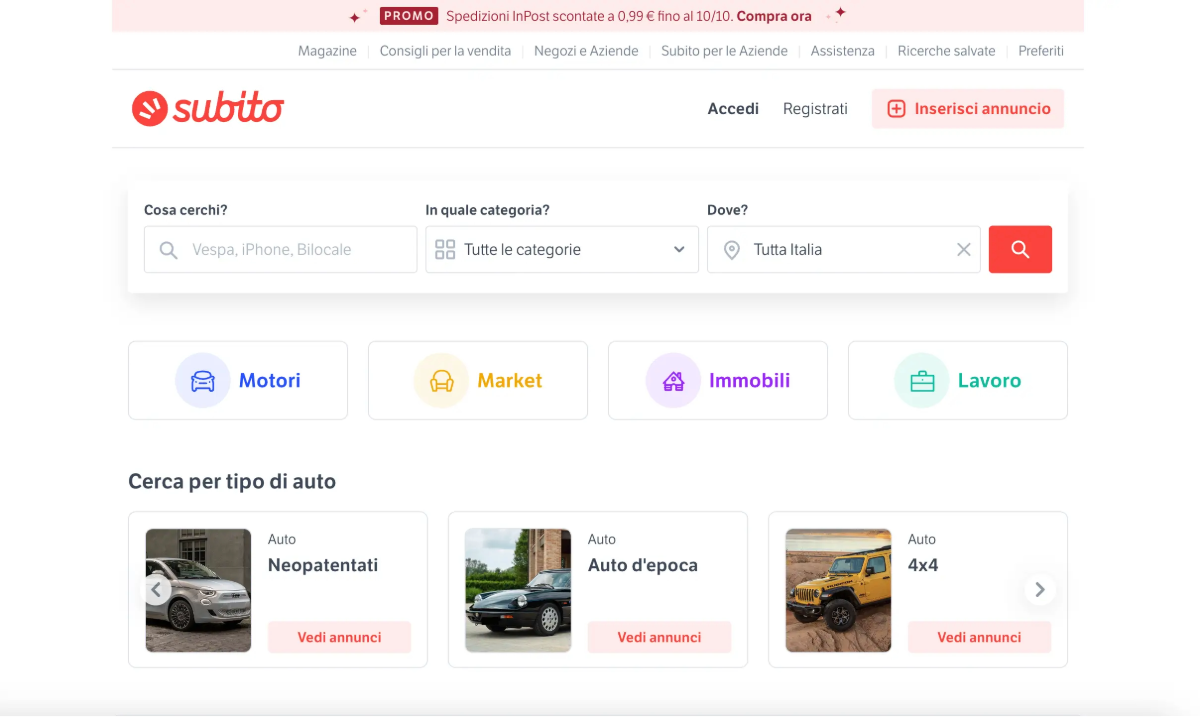
Task: Click the plus icon on Inserisci annuncio
Action: pos(897,109)
